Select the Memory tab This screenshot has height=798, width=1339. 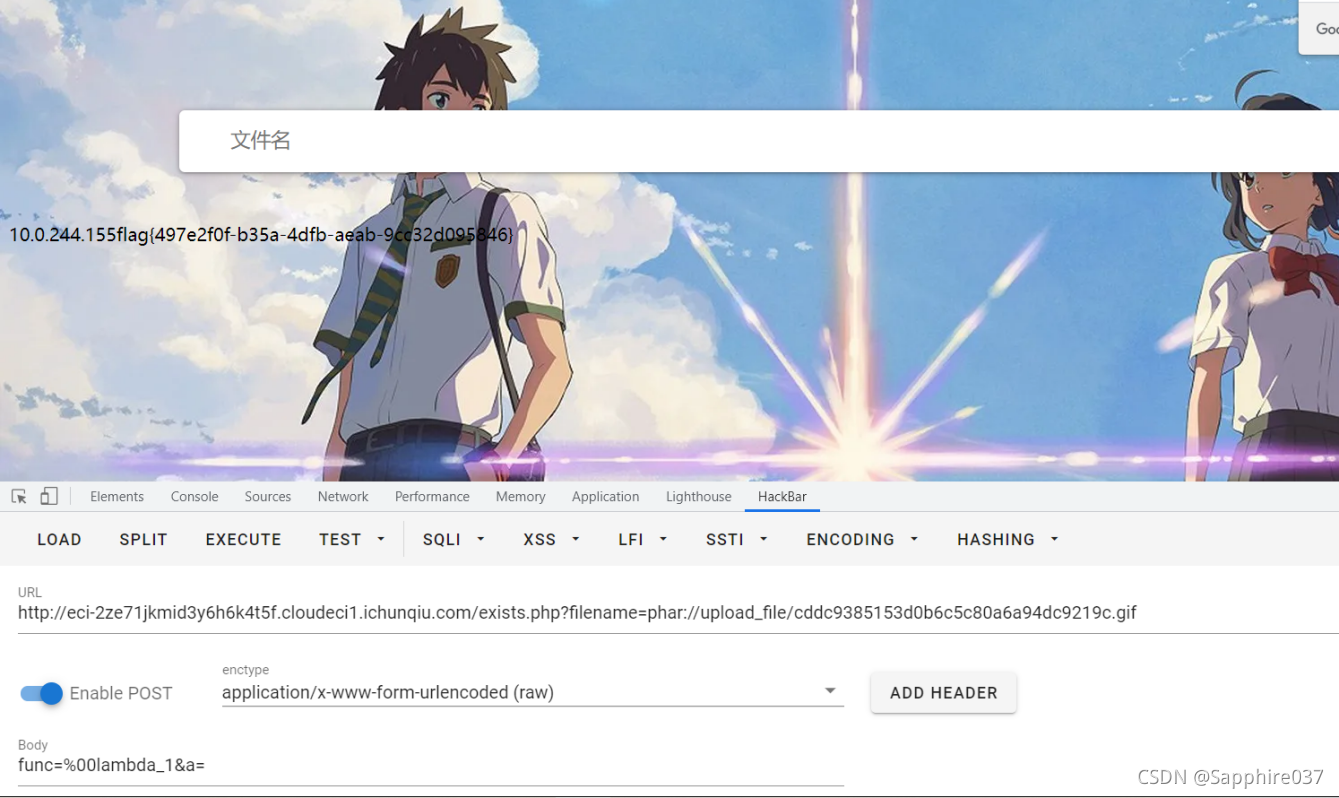click(520, 497)
